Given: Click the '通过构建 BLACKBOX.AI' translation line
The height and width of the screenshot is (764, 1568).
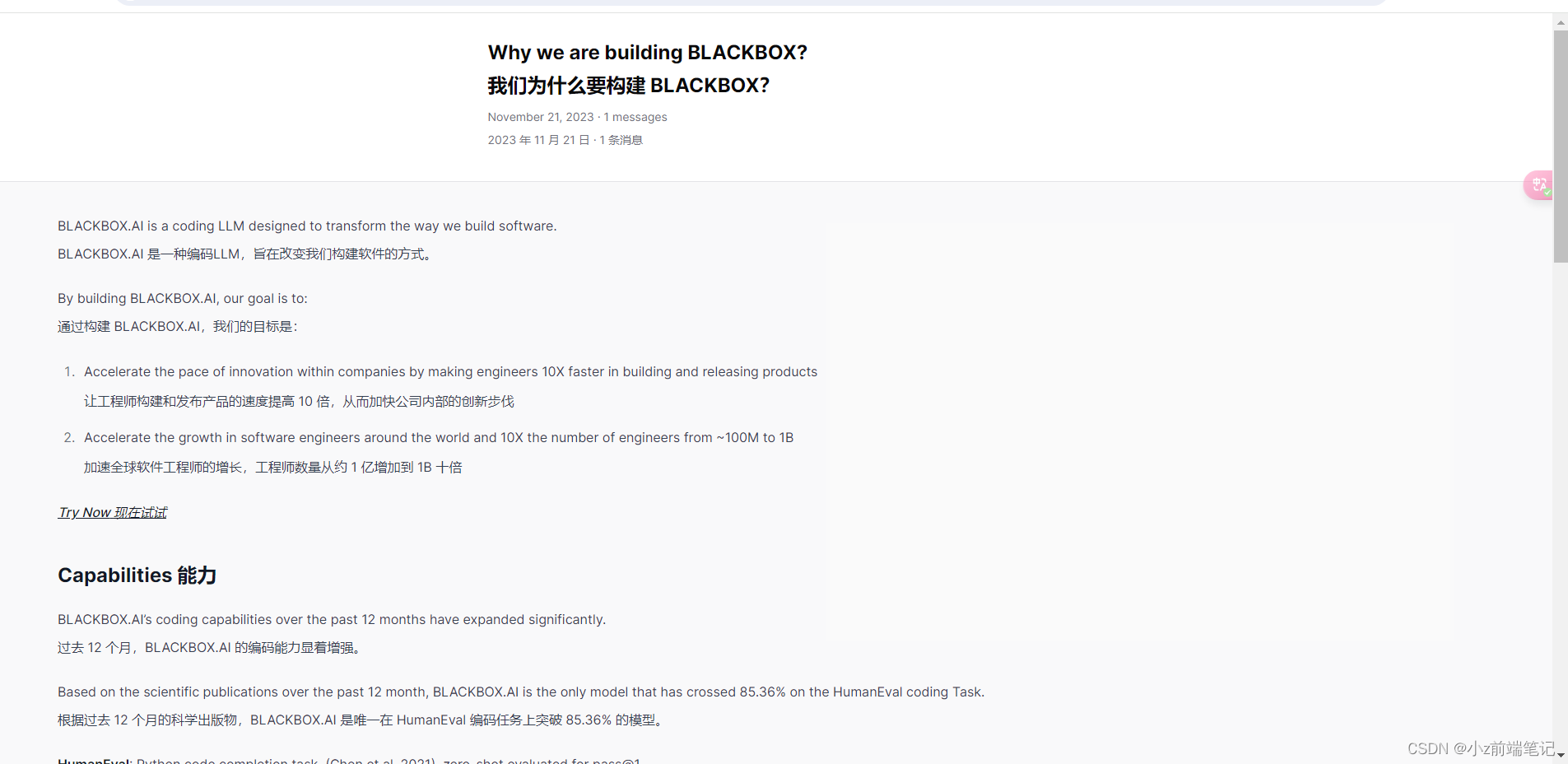Looking at the screenshot, I should 178,327.
